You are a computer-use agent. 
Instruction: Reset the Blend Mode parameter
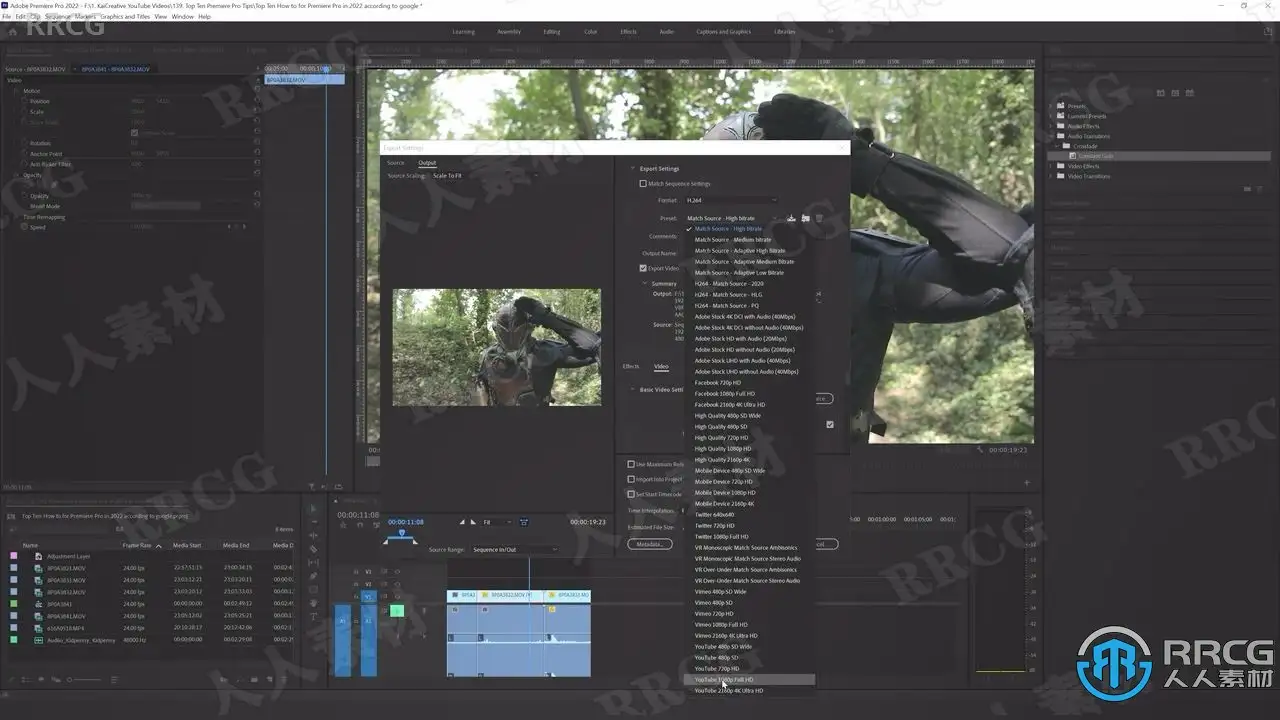(257, 206)
